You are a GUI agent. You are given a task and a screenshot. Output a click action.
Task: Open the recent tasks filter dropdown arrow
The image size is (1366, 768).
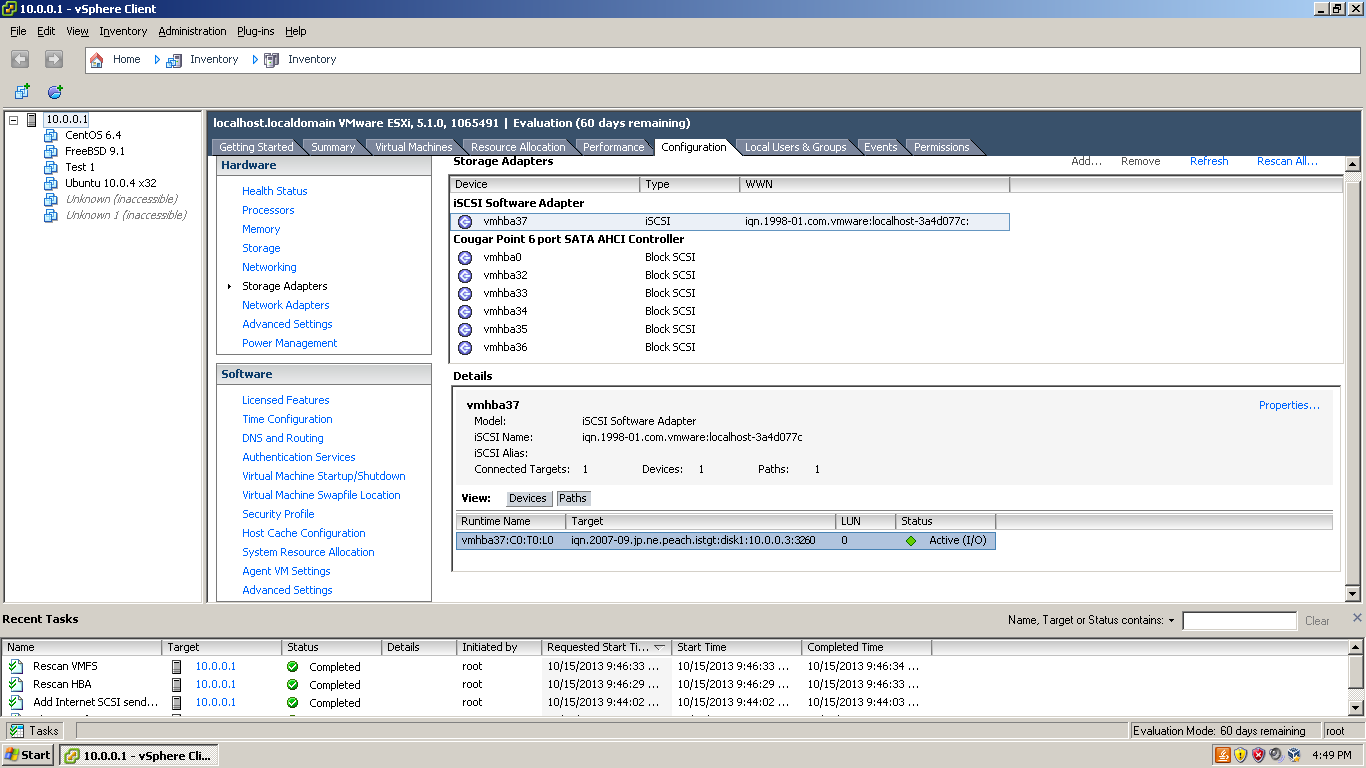click(1171, 621)
